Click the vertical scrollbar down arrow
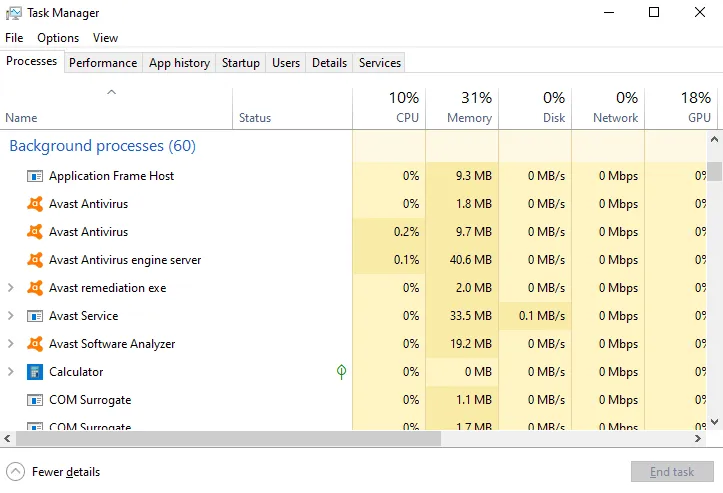 (x=714, y=422)
